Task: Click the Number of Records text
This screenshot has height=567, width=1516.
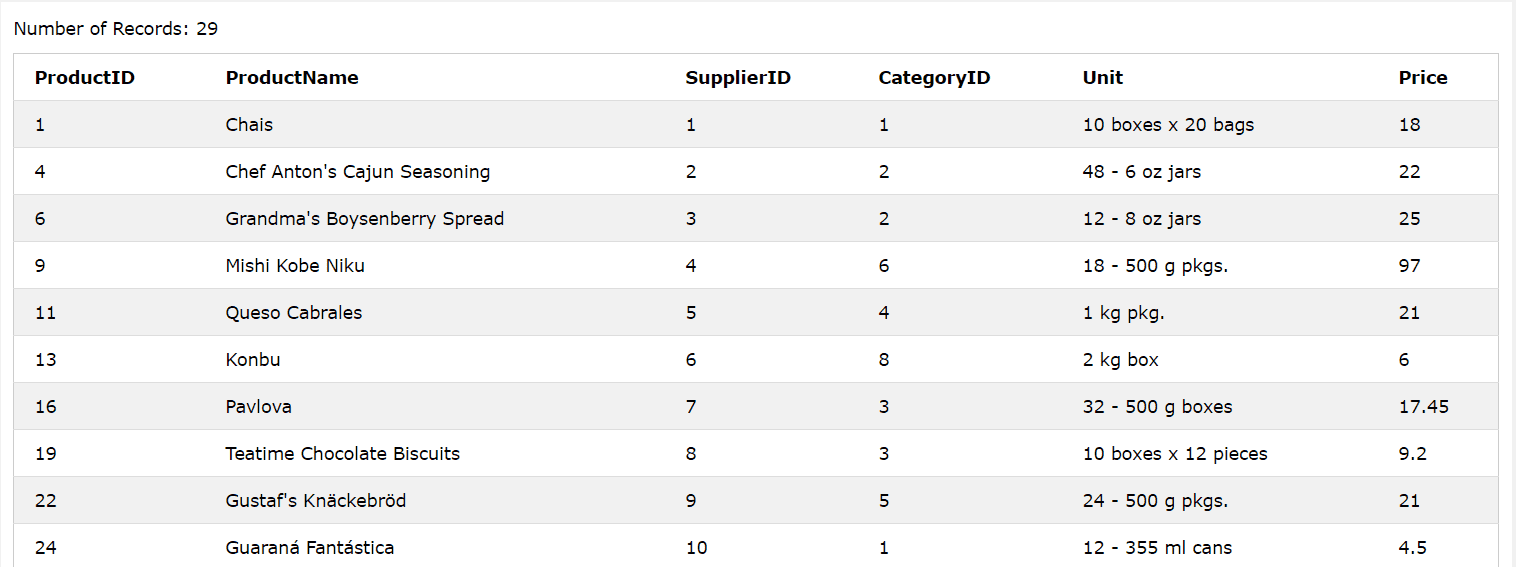Action: click(x=116, y=29)
